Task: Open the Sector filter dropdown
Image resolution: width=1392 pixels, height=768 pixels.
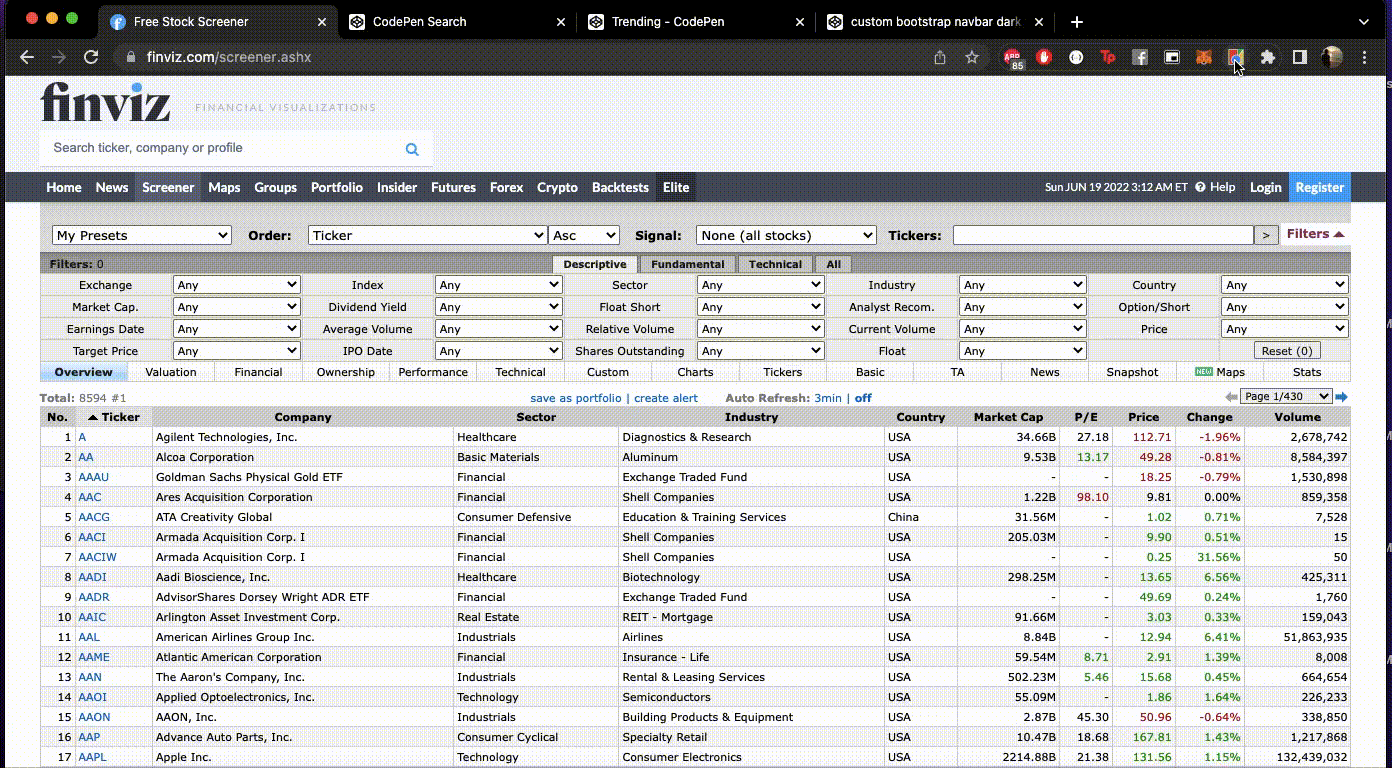Action: [x=761, y=285]
